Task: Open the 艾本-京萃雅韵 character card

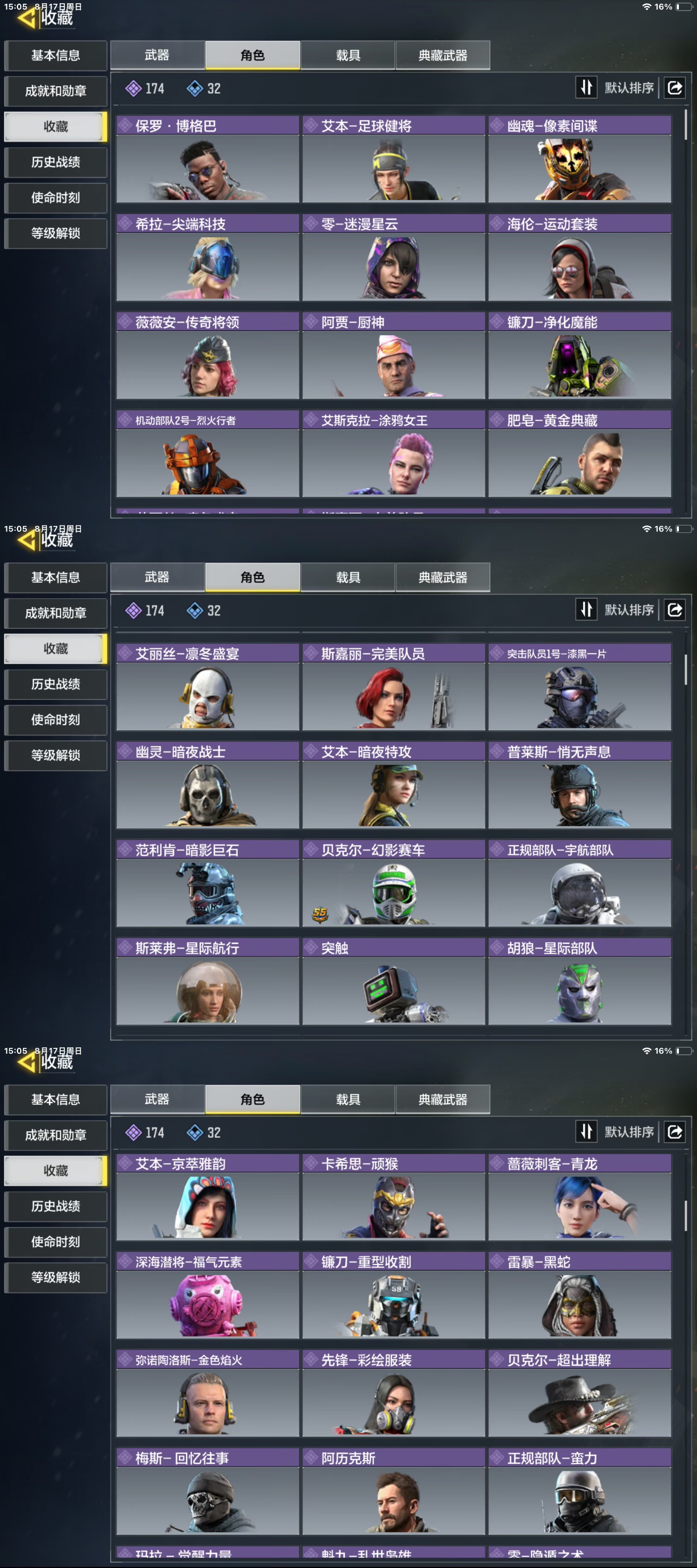Action: coord(208,1197)
